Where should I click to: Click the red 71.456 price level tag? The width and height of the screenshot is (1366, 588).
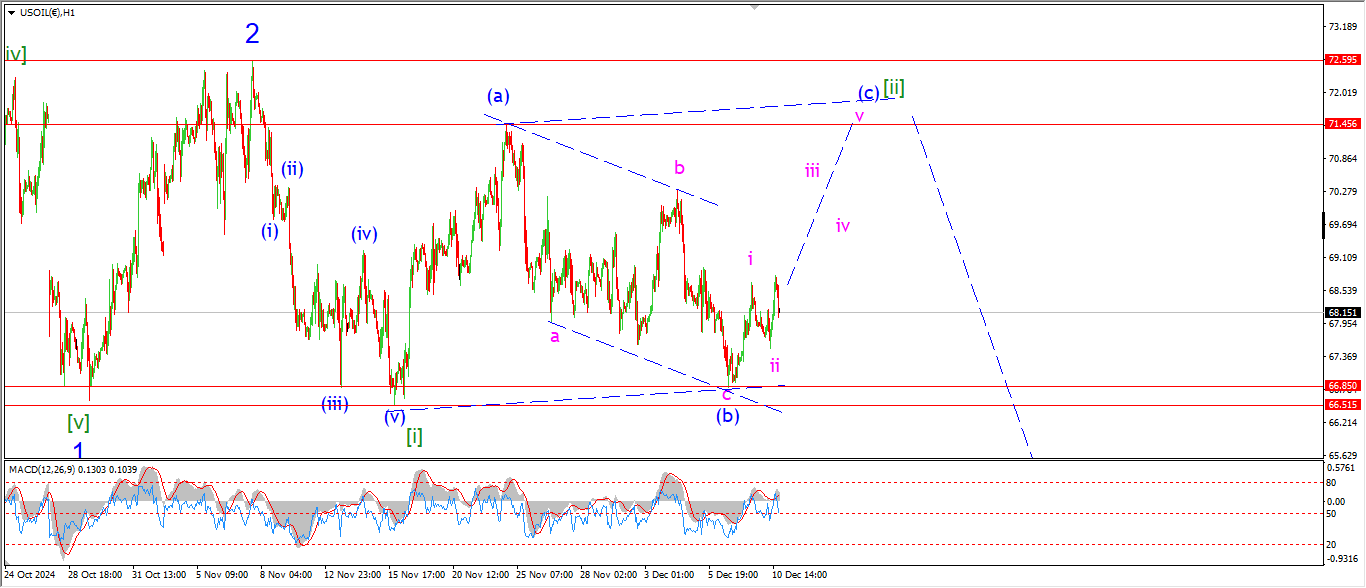coord(1341,124)
